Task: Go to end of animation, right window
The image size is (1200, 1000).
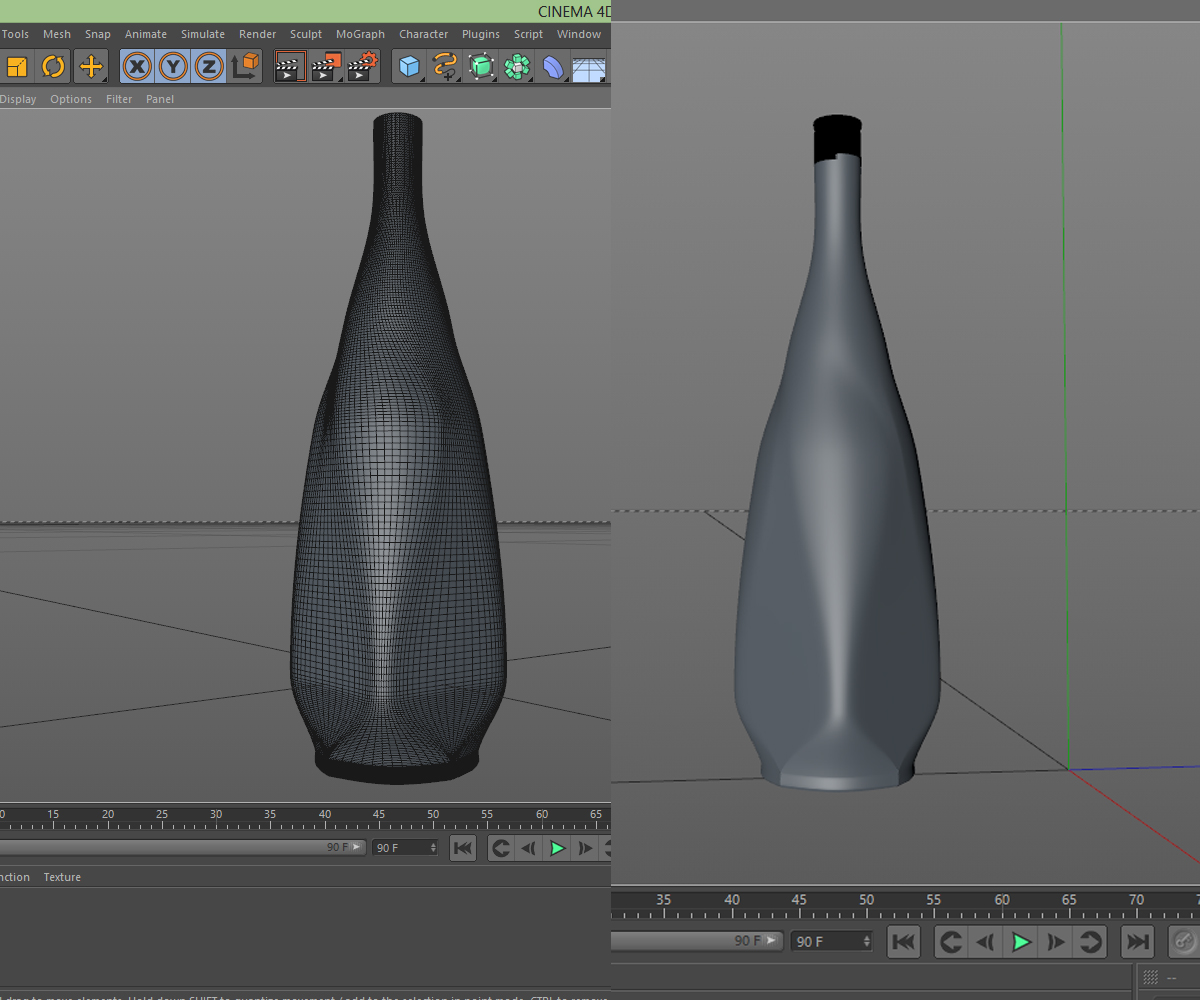Action: [1138, 942]
